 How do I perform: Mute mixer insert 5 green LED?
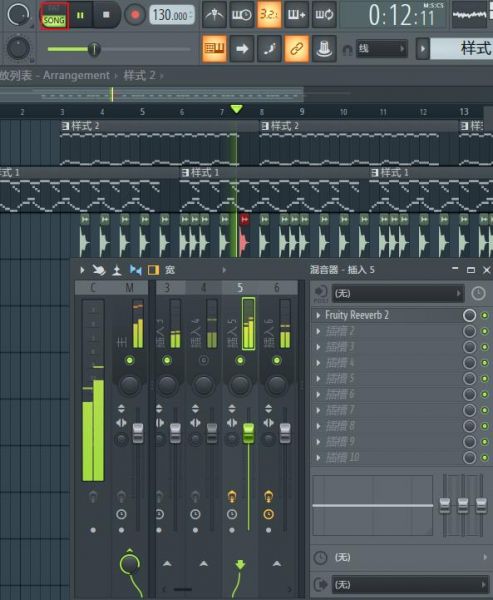[240, 360]
